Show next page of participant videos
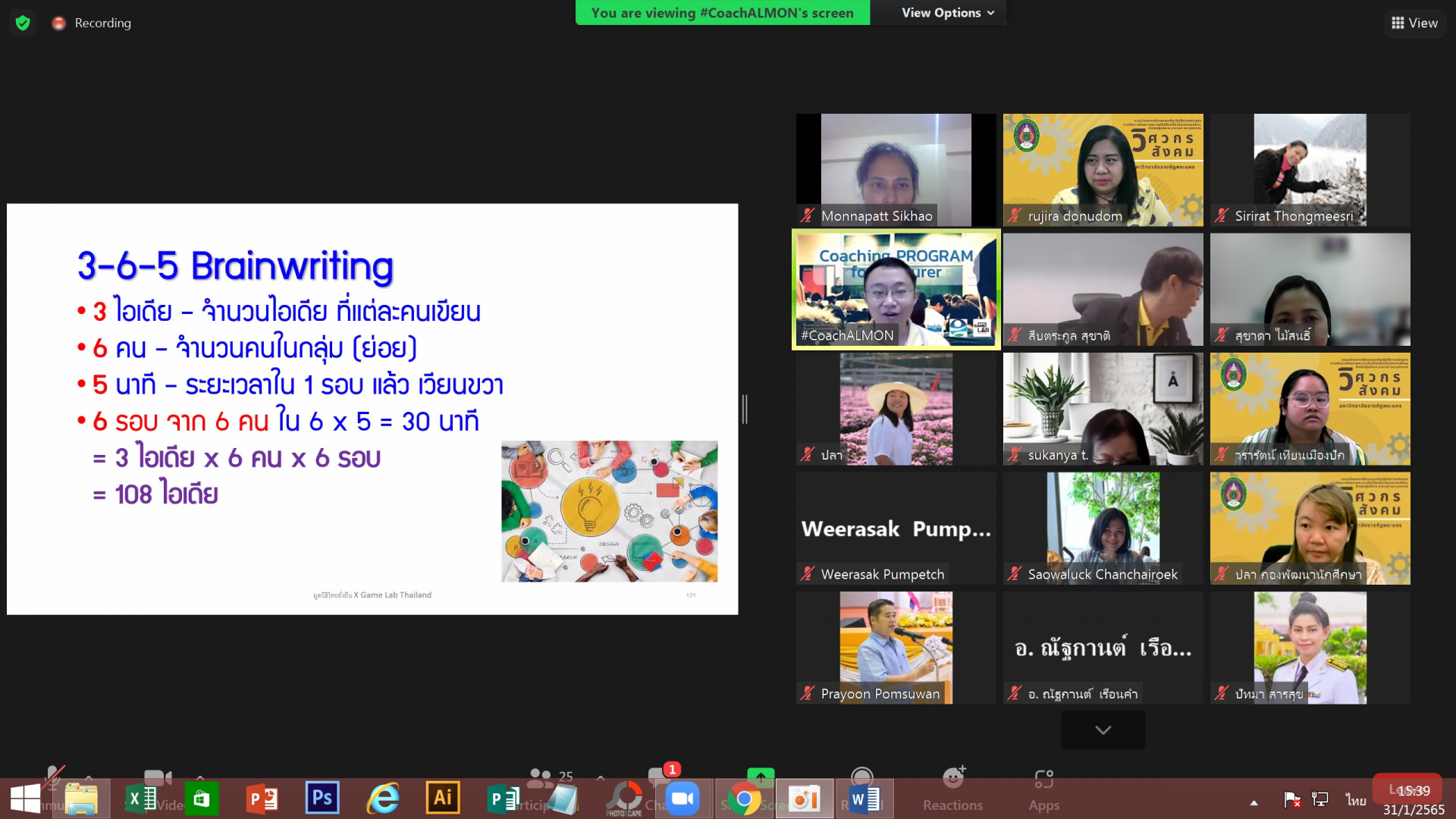Image resolution: width=1456 pixels, height=819 pixels. 1103,730
